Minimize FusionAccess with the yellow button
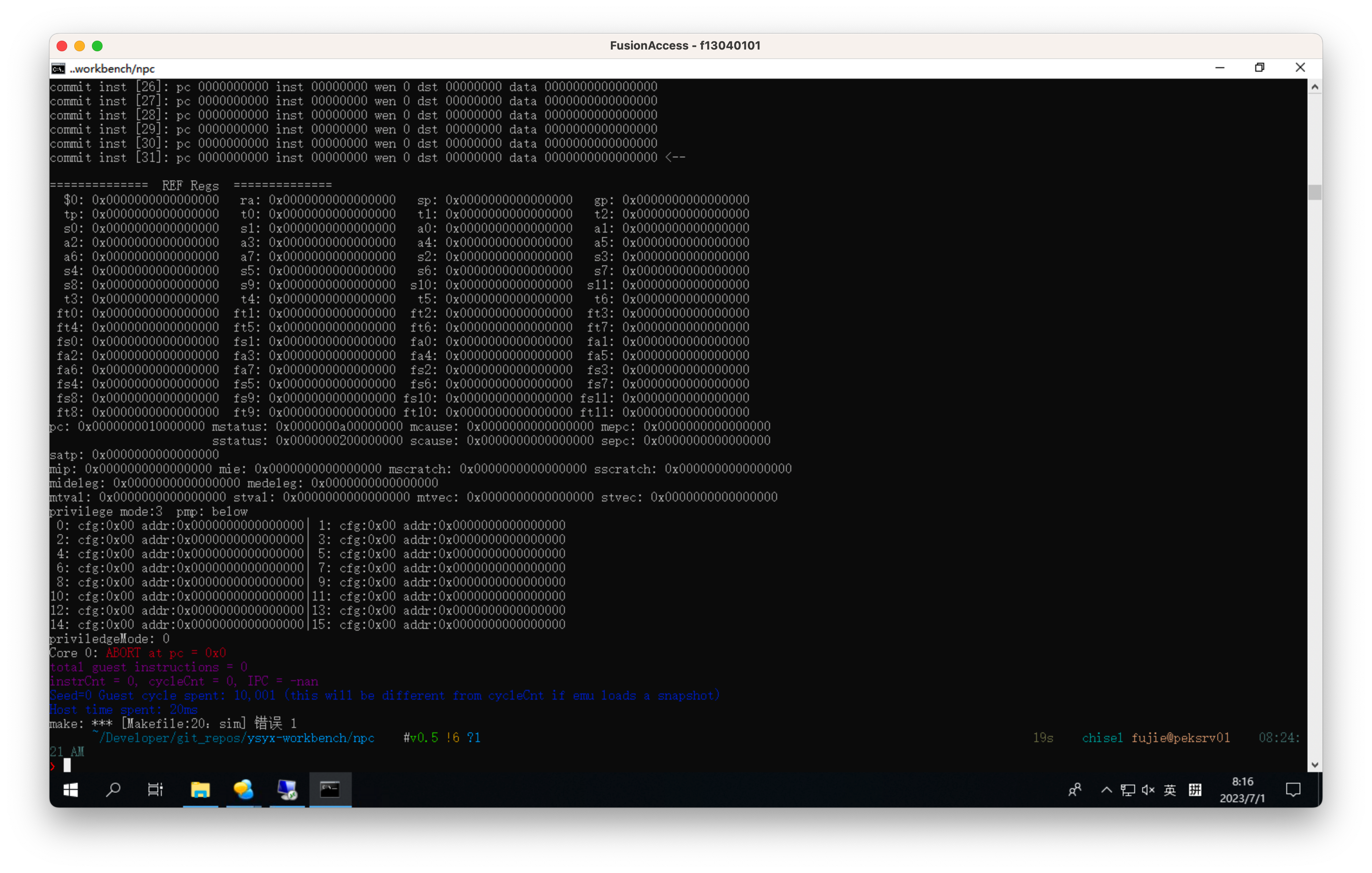Viewport: 1372px width, 873px height. (x=80, y=46)
